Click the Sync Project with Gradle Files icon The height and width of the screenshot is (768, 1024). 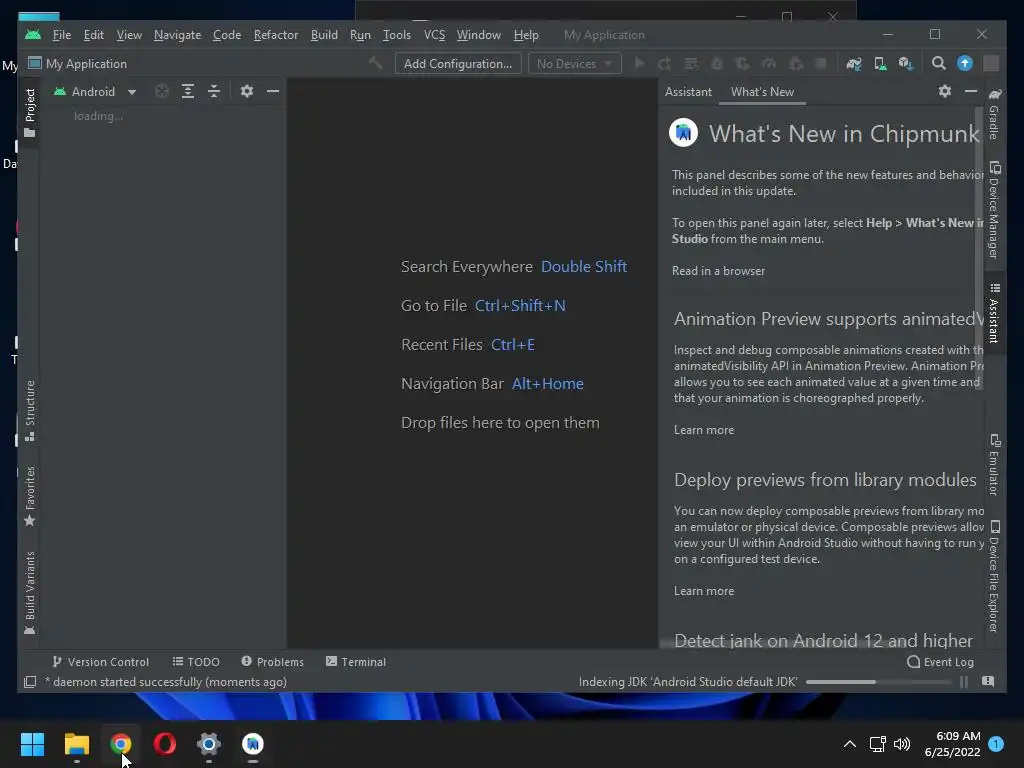click(854, 63)
